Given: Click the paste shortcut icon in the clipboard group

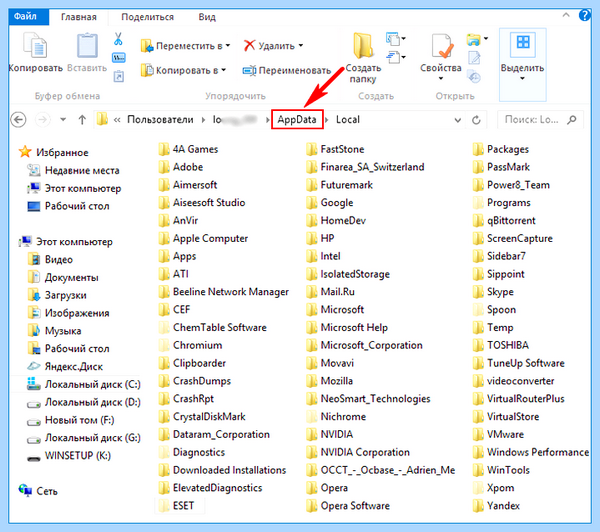Looking at the screenshot, I should click(x=119, y=76).
